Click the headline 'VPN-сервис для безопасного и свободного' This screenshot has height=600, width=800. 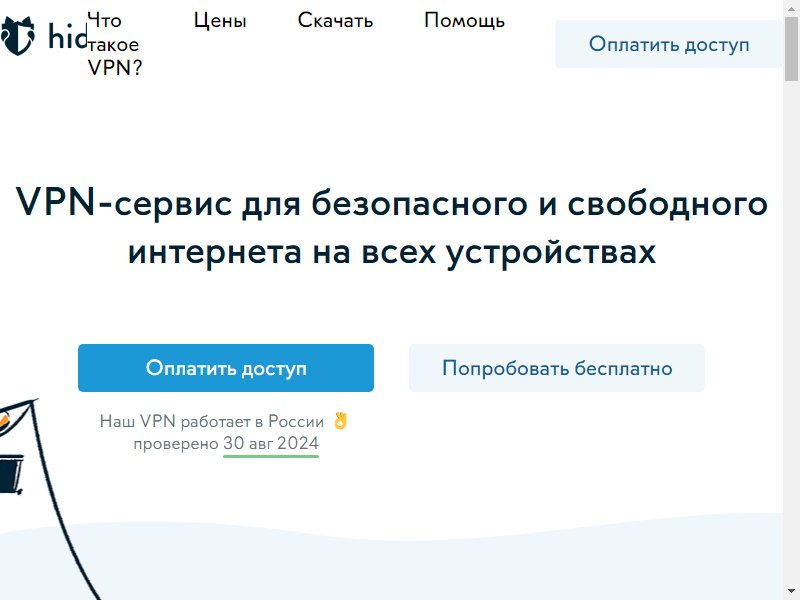[x=392, y=203]
